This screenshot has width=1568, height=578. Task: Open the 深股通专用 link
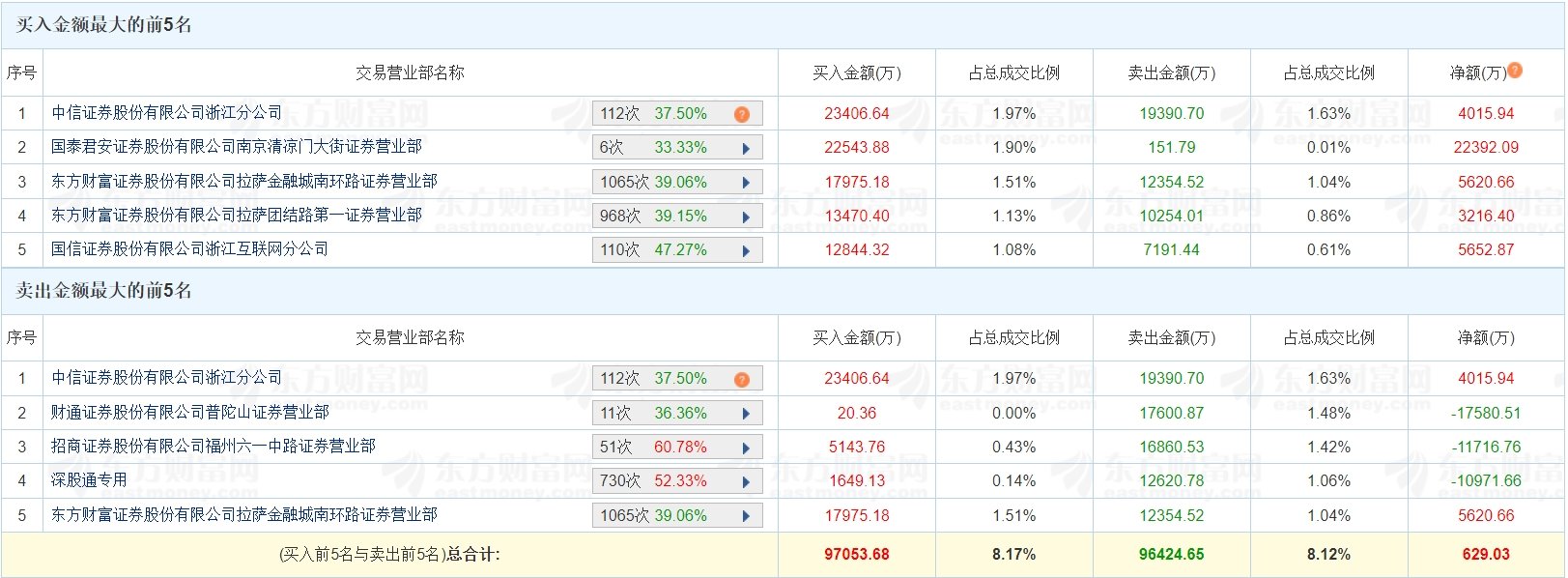[x=89, y=480]
